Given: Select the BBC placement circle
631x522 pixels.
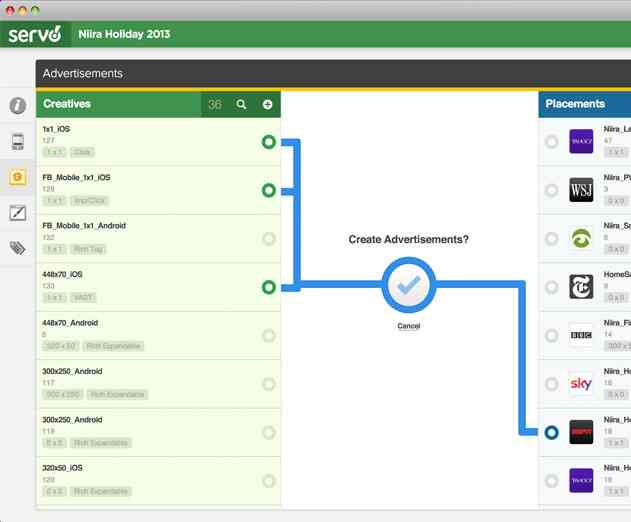Looking at the screenshot, I should click(x=551, y=335).
